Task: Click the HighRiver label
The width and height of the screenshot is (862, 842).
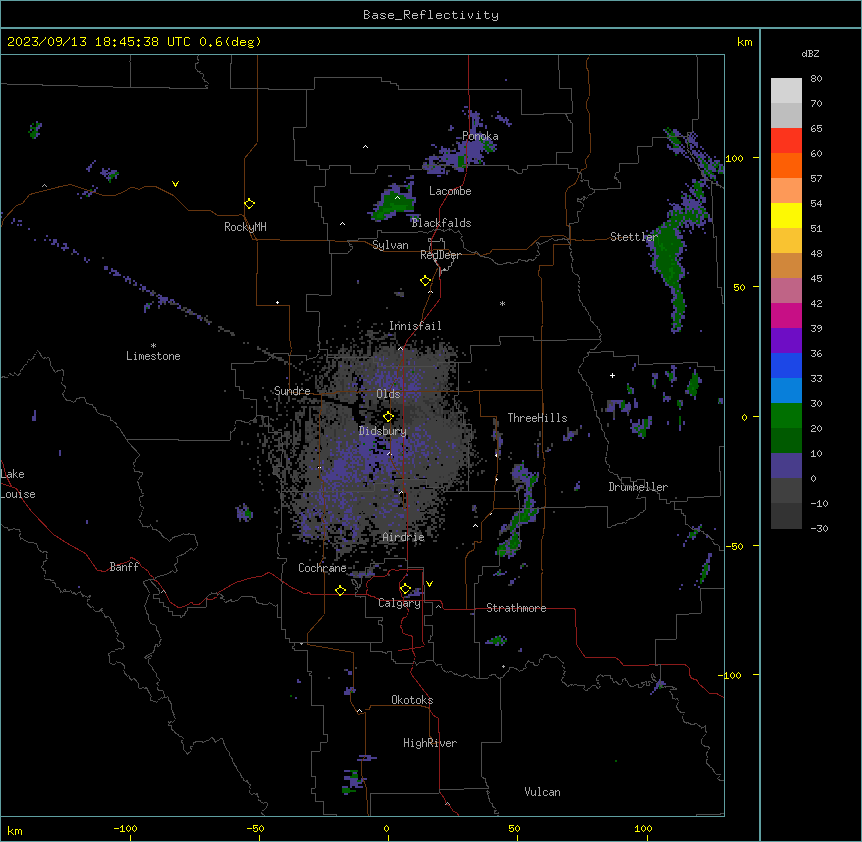Action: point(430,743)
